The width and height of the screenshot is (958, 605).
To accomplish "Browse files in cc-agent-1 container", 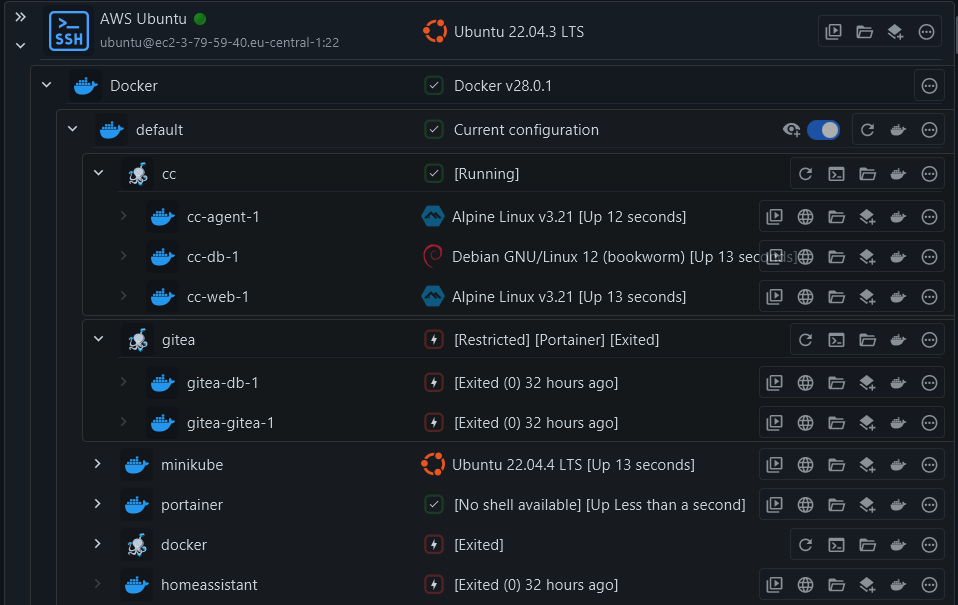I will tap(836, 217).
